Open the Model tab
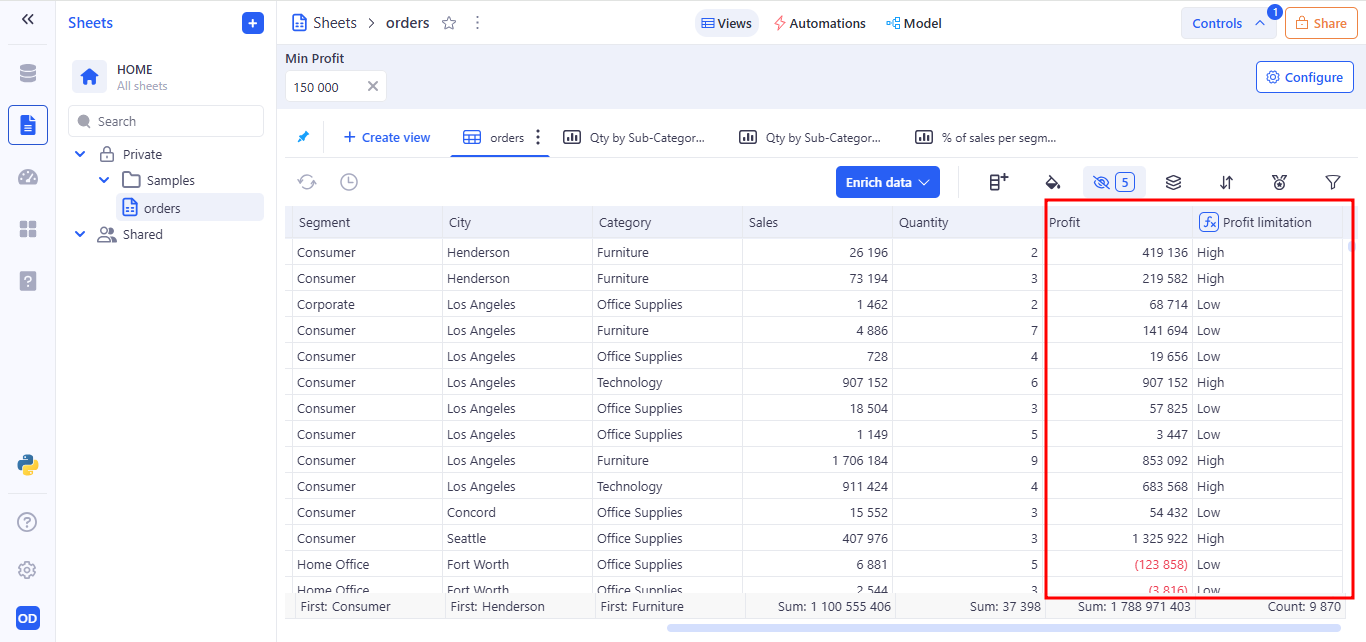This screenshot has height=642, width=1366. pyautogui.click(x=913, y=23)
